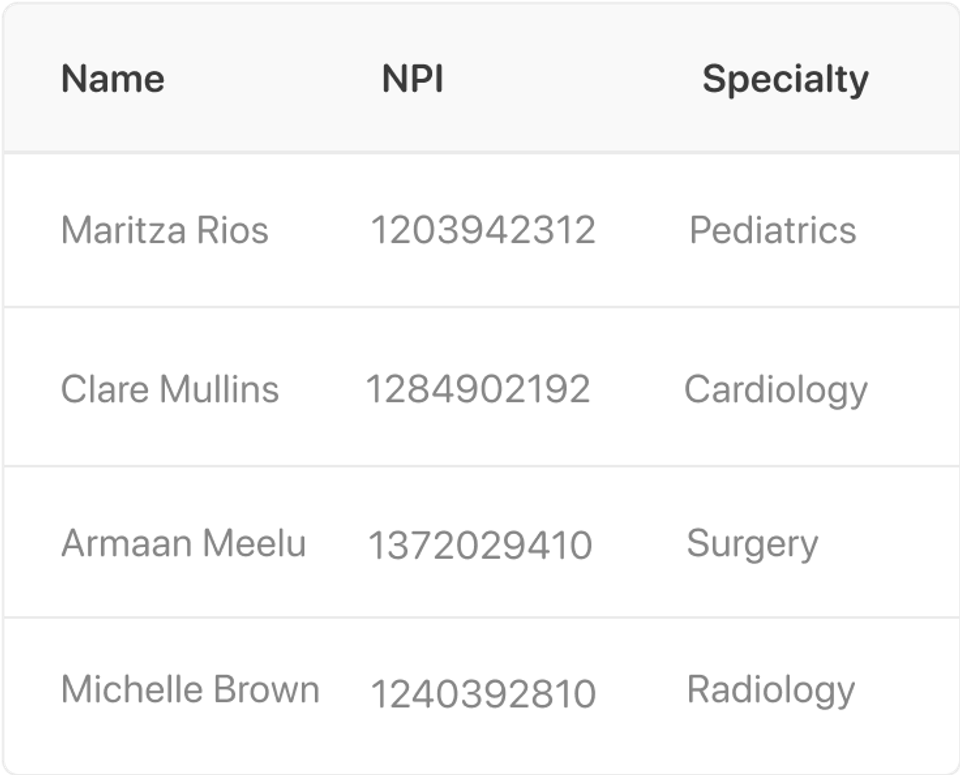The image size is (960, 775).
Task: Click the Radiology specialty cell
Action: click(771, 690)
